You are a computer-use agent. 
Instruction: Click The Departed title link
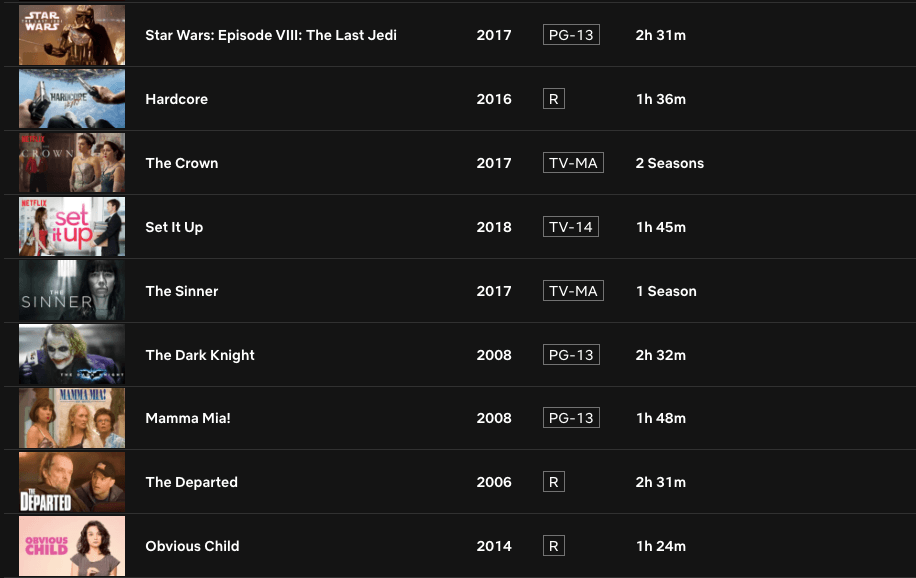tap(192, 482)
